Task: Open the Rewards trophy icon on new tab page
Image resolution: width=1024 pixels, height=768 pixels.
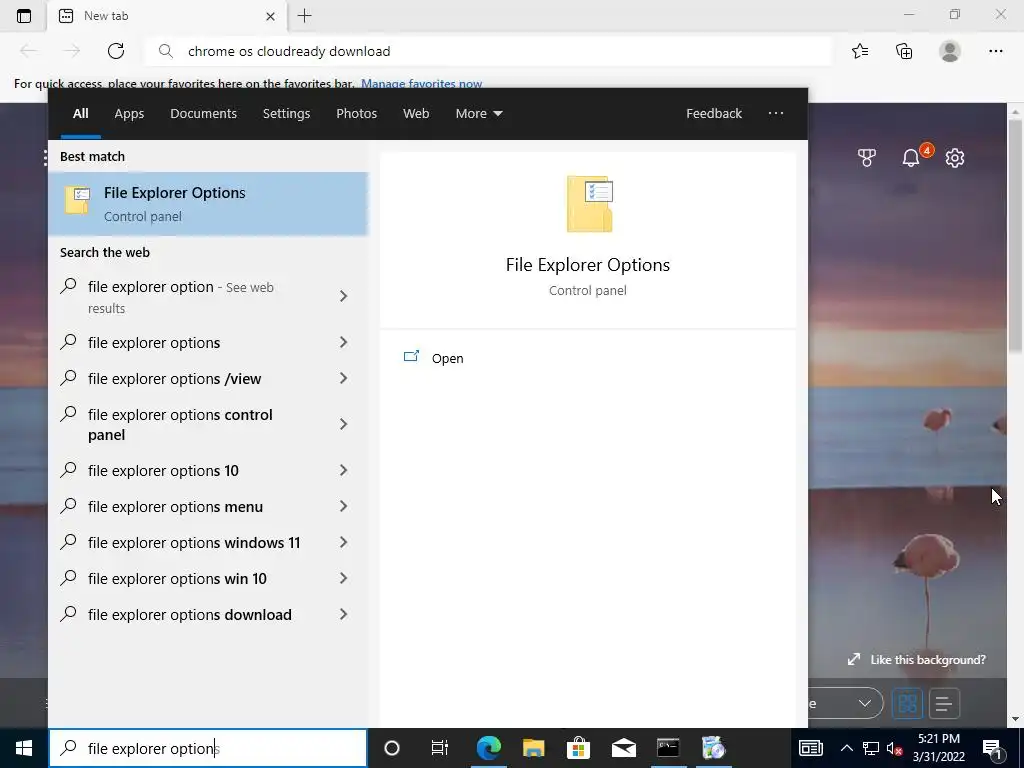Action: [x=867, y=157]
